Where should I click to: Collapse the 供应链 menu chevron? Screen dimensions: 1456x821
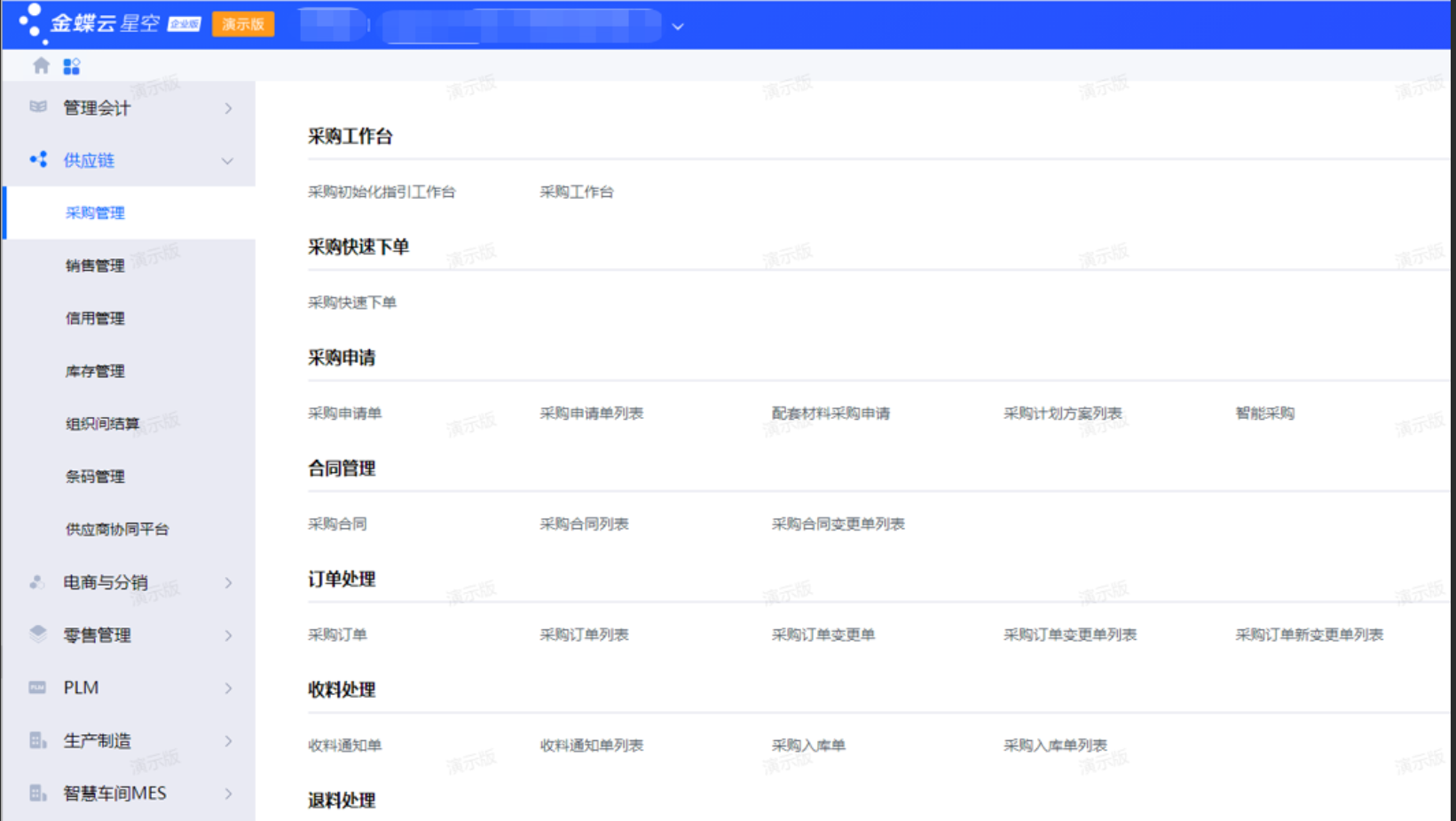[228, 161]
